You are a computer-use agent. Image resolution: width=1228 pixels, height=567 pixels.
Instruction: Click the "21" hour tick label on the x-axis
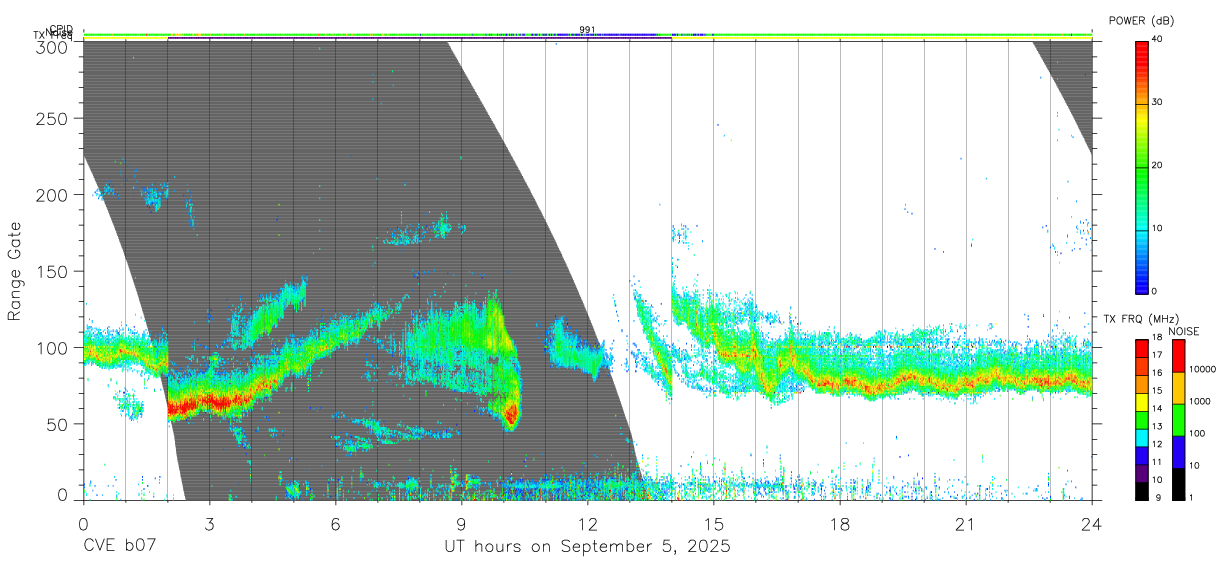(966, 524)
